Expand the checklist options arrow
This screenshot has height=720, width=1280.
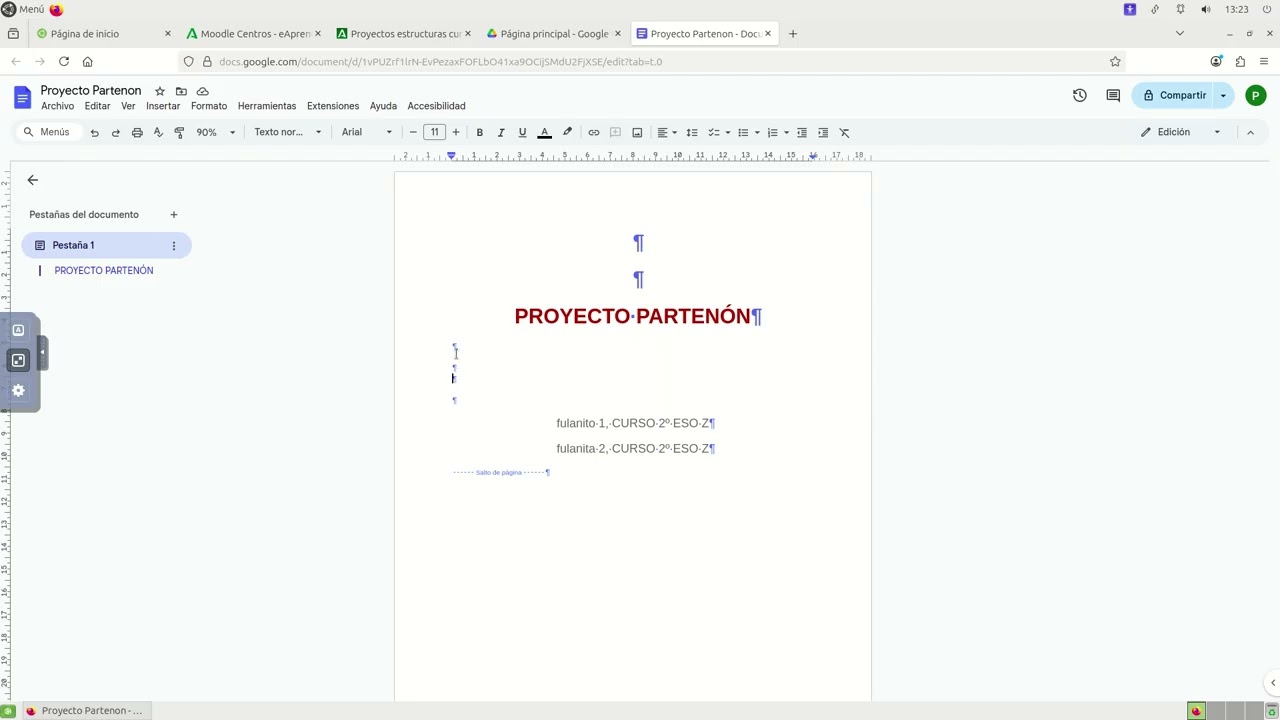point(727,132)
